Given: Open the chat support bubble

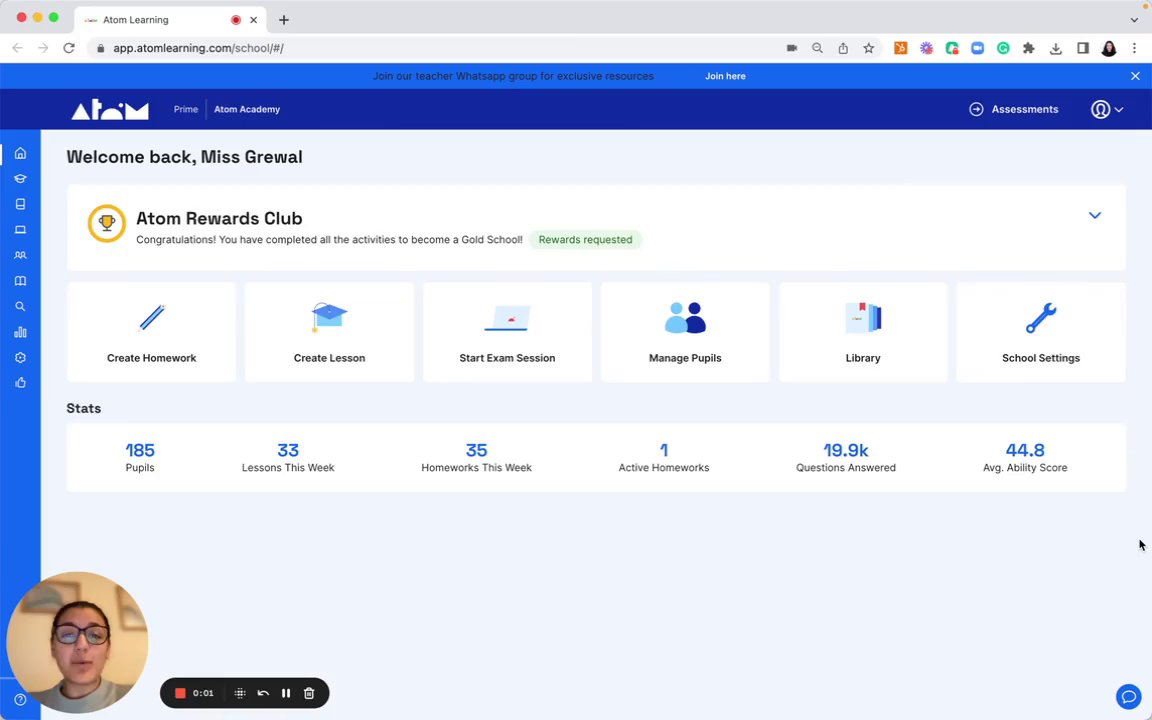Looking at the screenshot, I should [1128, 696].
